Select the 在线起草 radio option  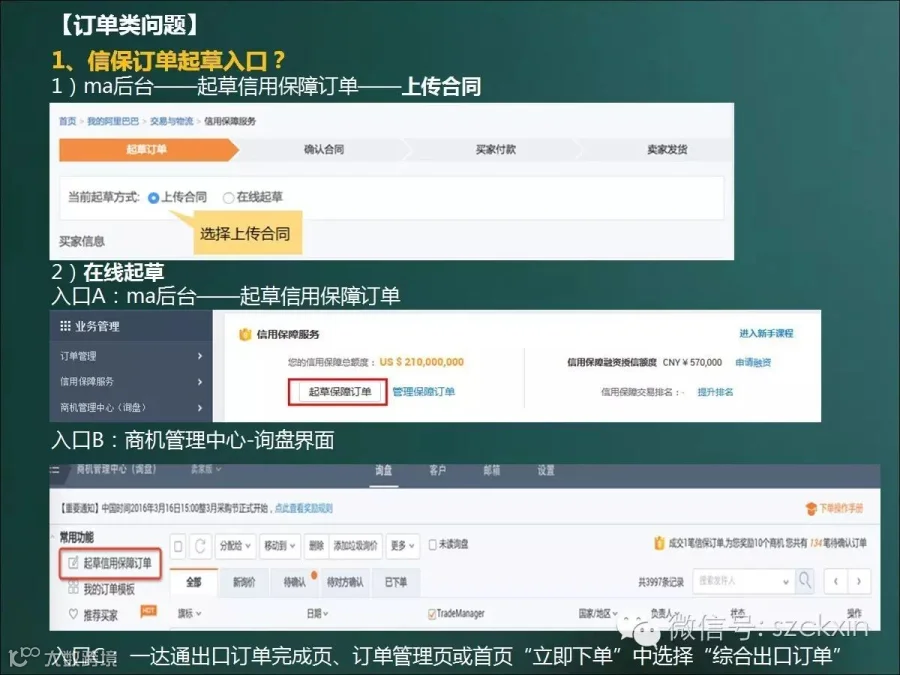(x=228, y=198)
